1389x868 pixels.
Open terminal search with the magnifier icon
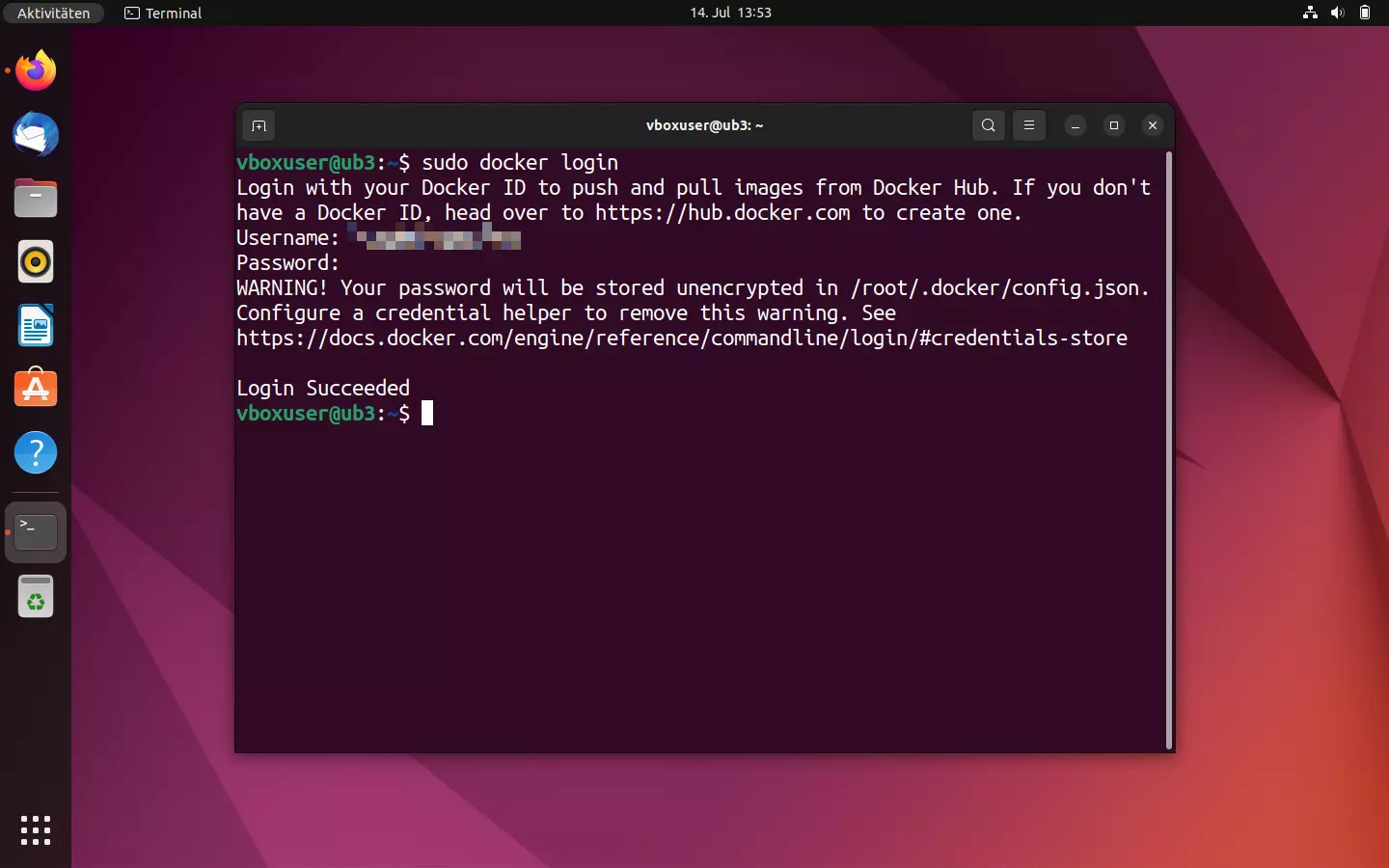[x=988, y=125]
